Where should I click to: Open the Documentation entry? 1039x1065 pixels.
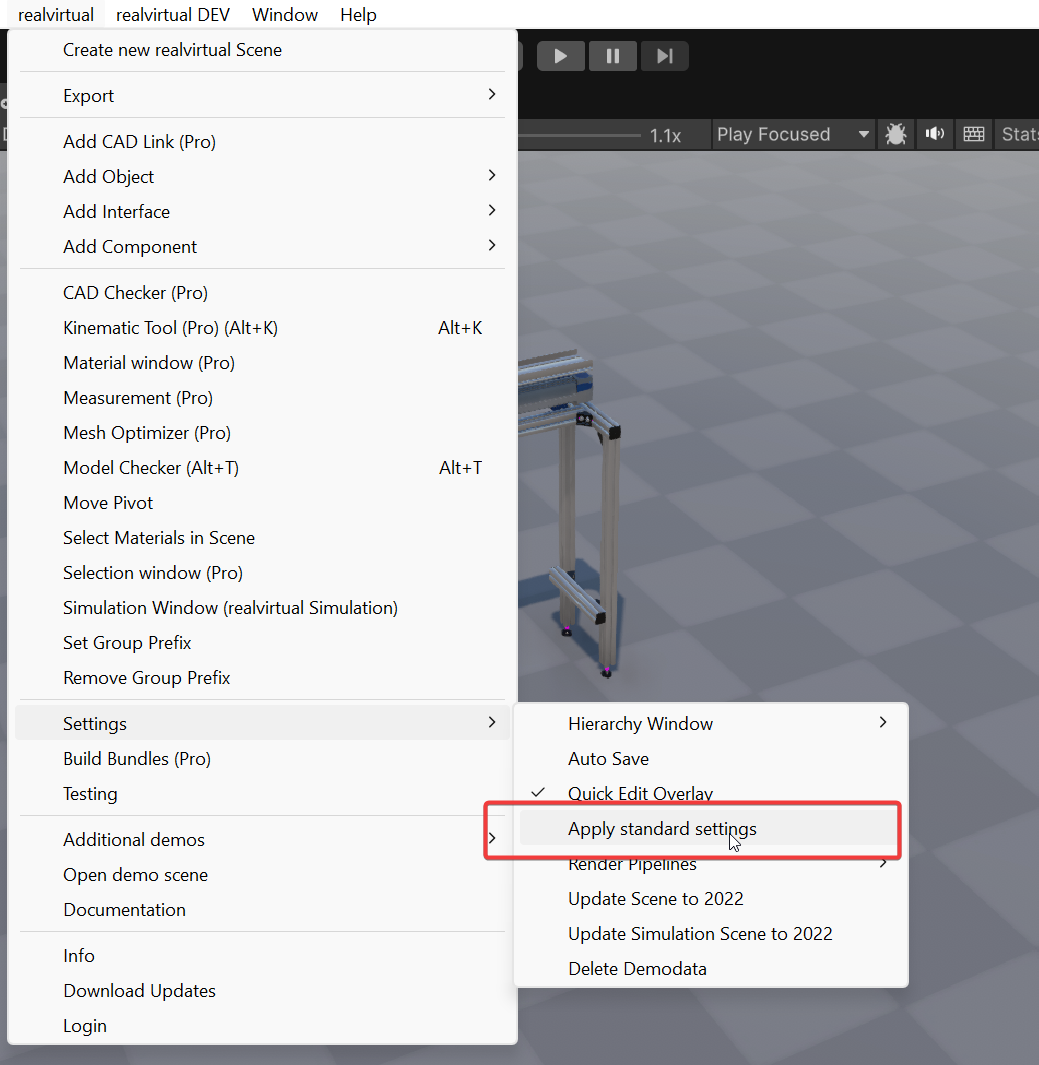[x=262, y=909]
